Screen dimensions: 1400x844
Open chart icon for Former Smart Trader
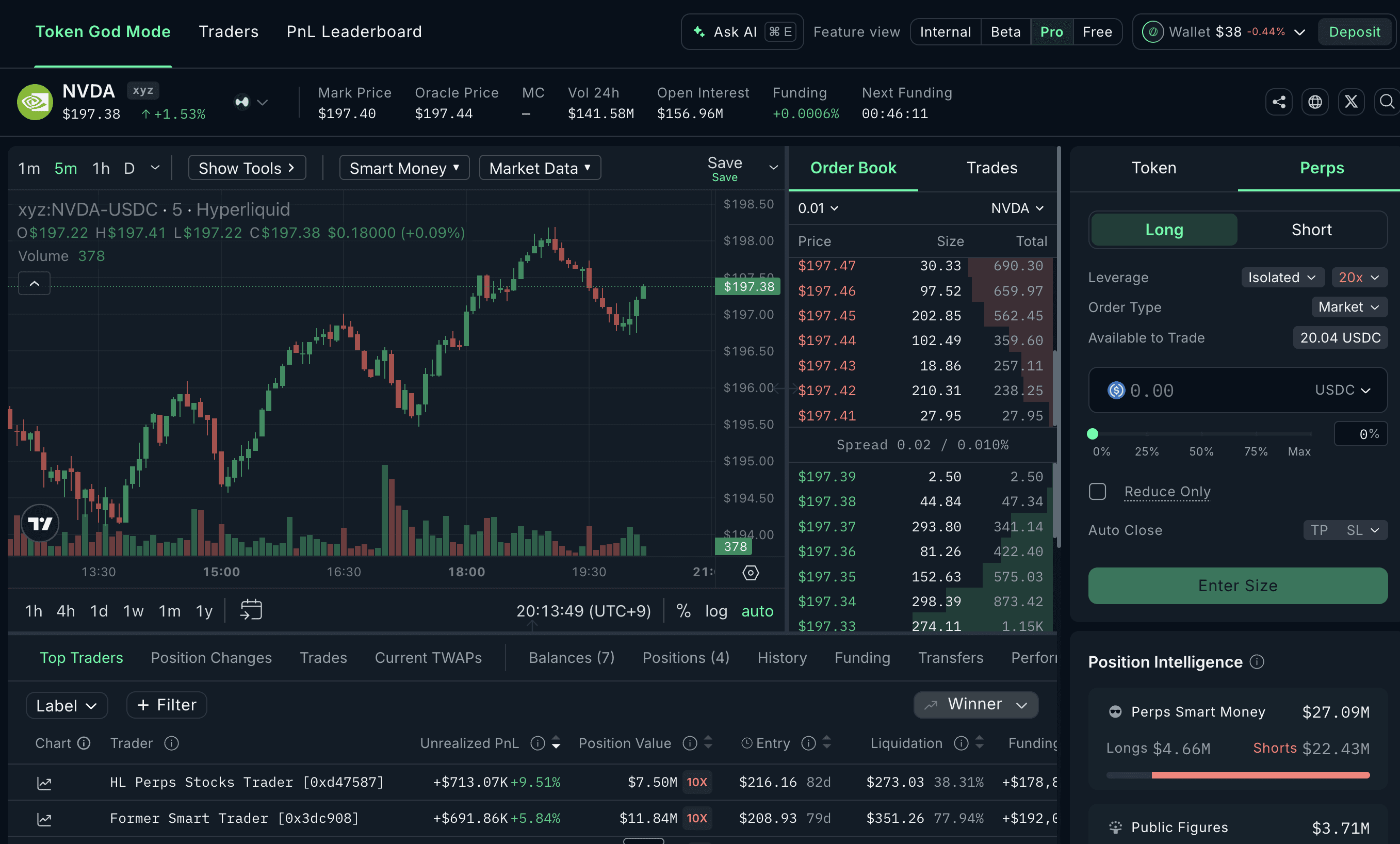coord(44,819)
